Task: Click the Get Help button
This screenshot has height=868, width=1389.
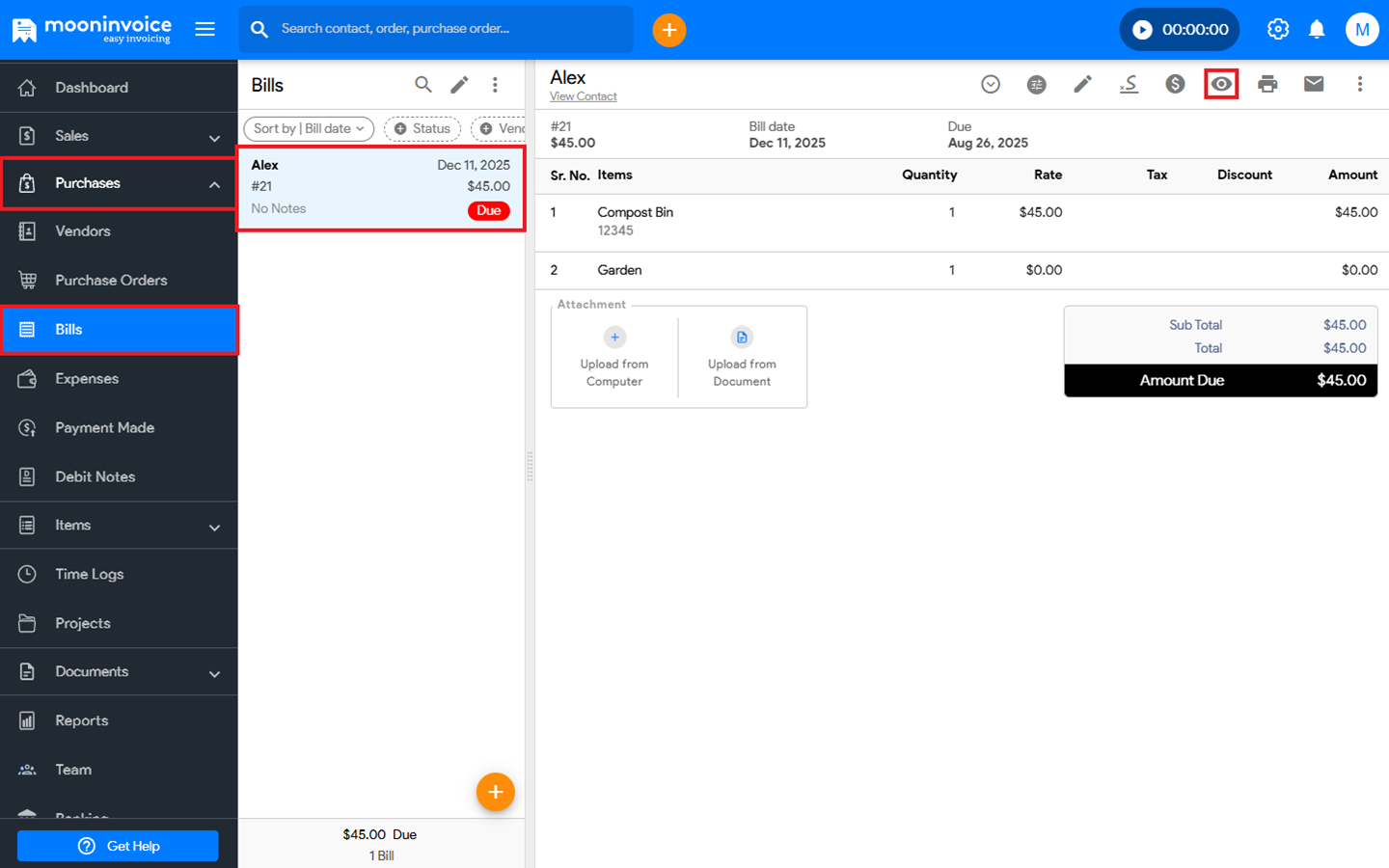Action: pyautogui.click(x=118, y=846)
